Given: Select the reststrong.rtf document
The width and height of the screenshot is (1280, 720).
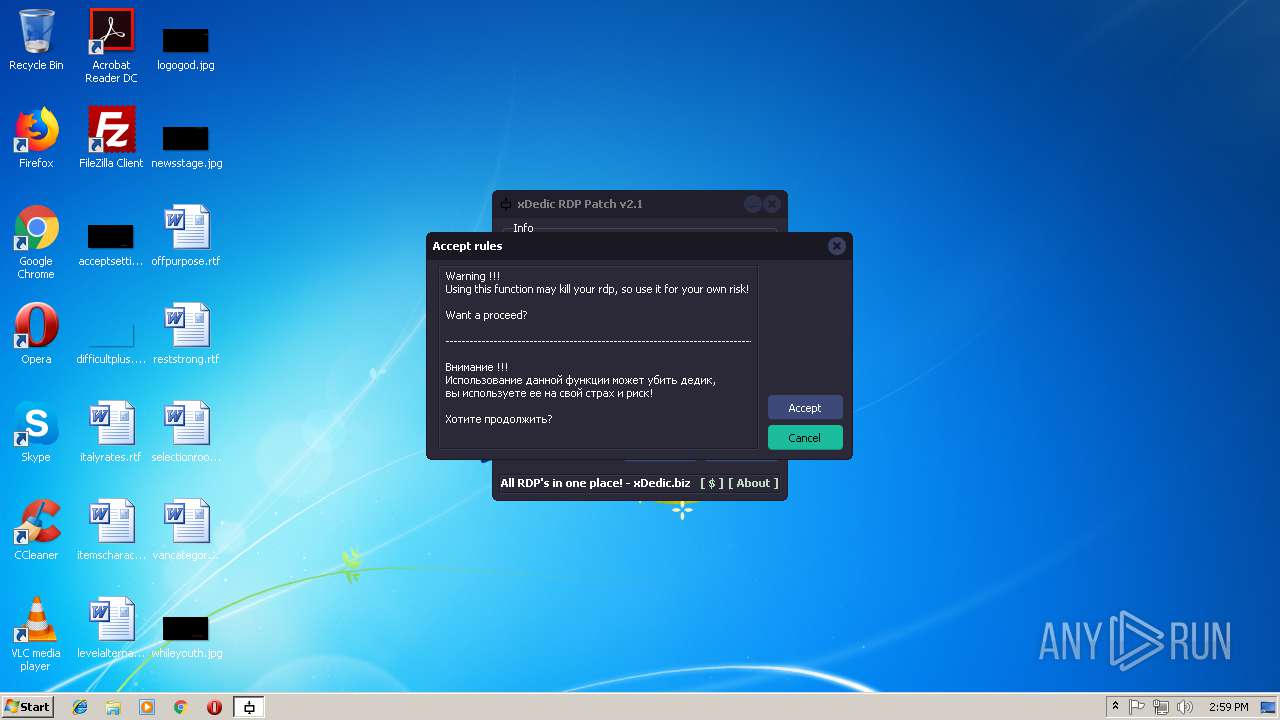Looking at the screenshot, I should pyautogui.click(x=186, y=335).
